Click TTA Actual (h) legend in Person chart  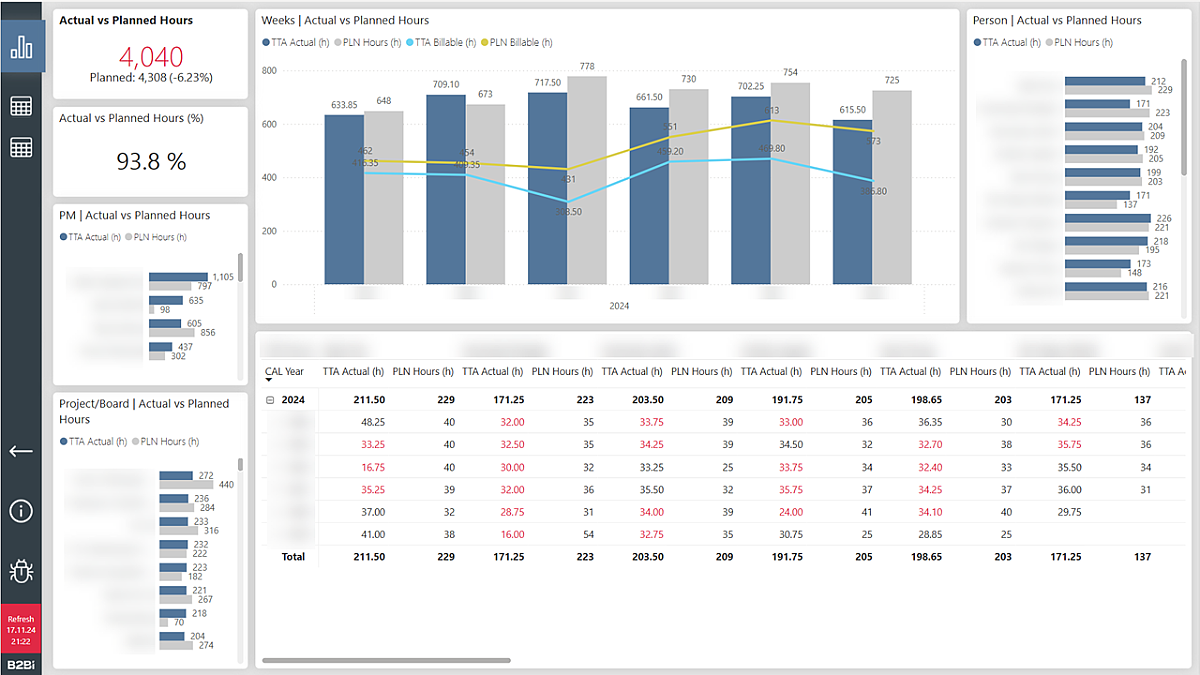pos(1008,42)
